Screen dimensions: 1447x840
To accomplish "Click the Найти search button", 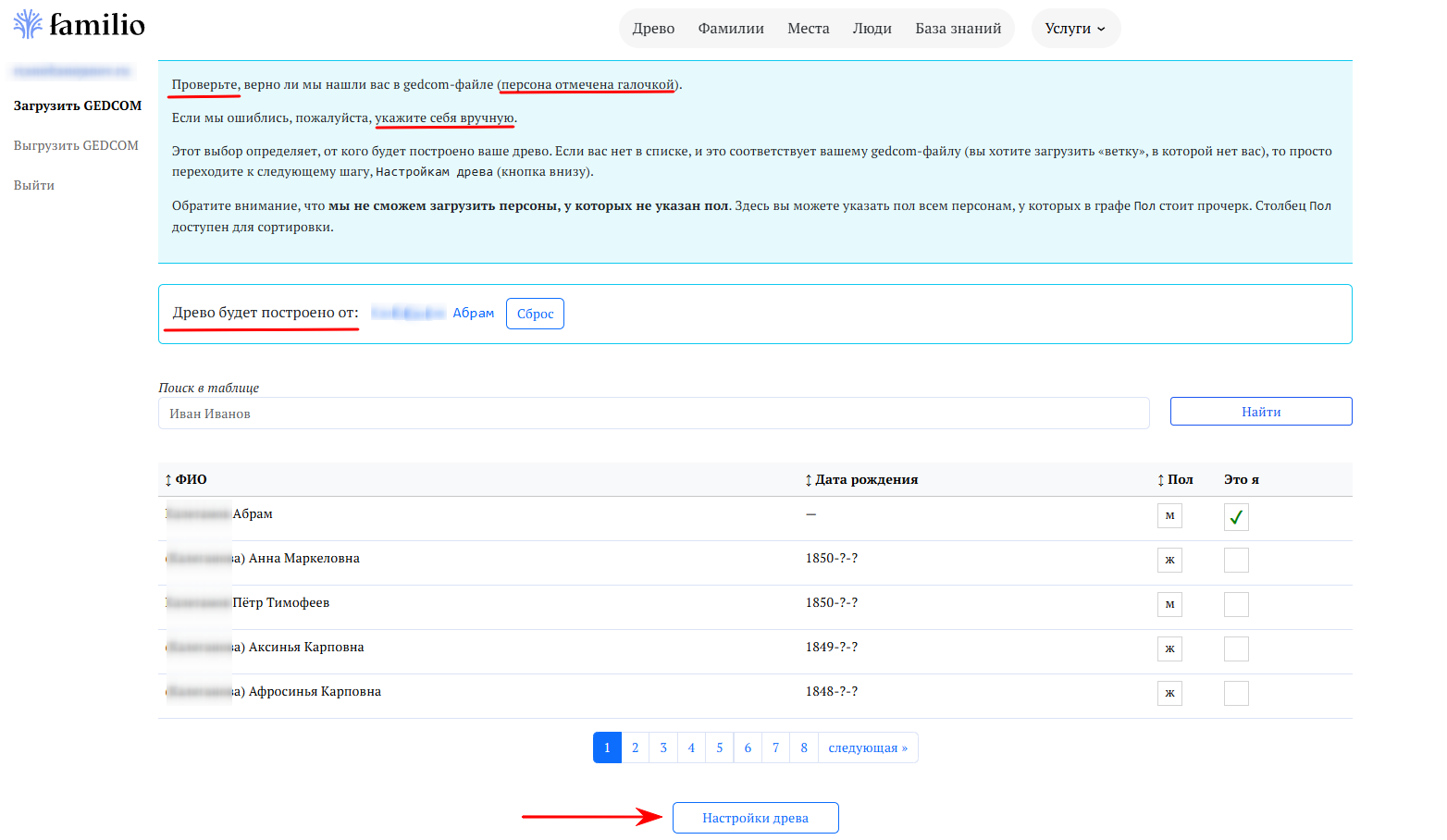I will 1261,412.
